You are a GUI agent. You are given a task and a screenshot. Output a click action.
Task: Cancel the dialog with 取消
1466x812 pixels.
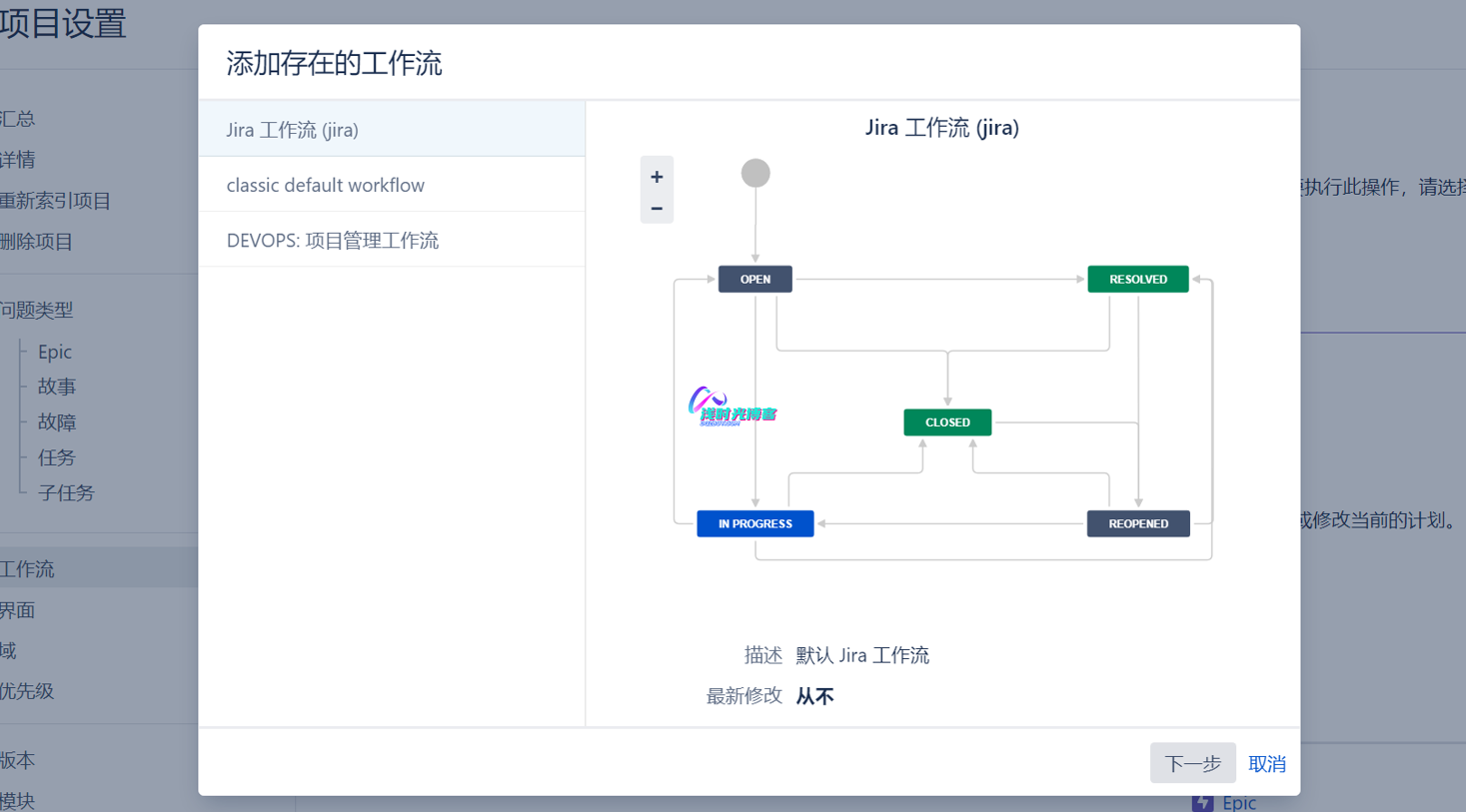tap(1266, 764)
